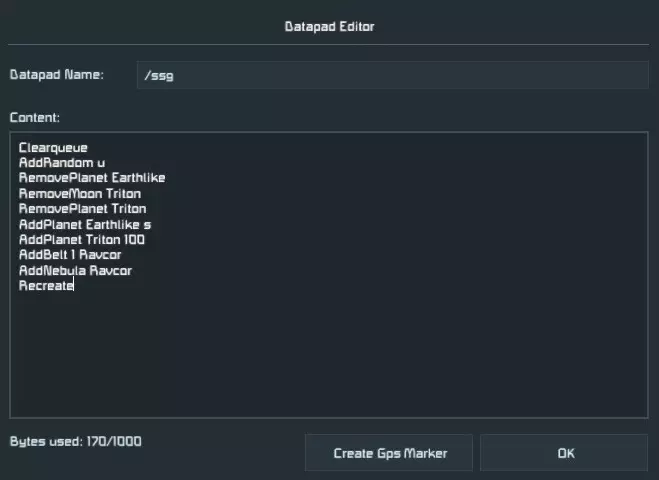Select the RemoveMoon Triton line
The height and width of the screenshot is (480, 659).
pyautogui.click(x=79, y=194)
